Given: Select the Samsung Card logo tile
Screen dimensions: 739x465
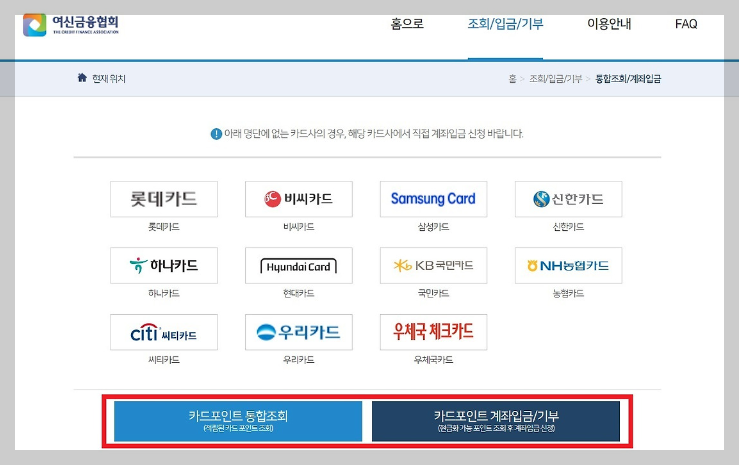Looking at the screenshot, I should point(434,199).
